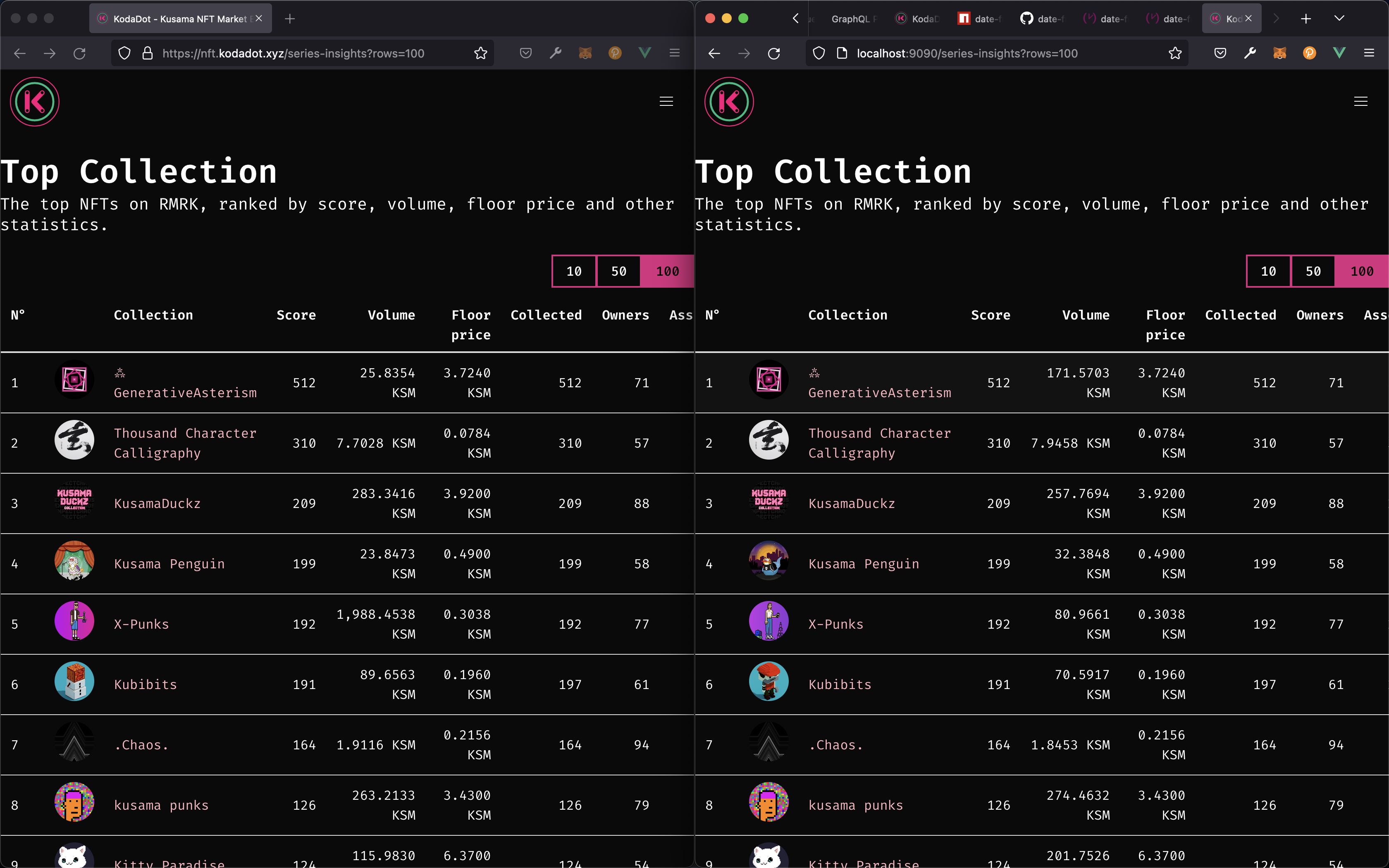This screenshot has height=868, width=1389.
Task: Select 100 rows in left window
Action: pos(668,271)
